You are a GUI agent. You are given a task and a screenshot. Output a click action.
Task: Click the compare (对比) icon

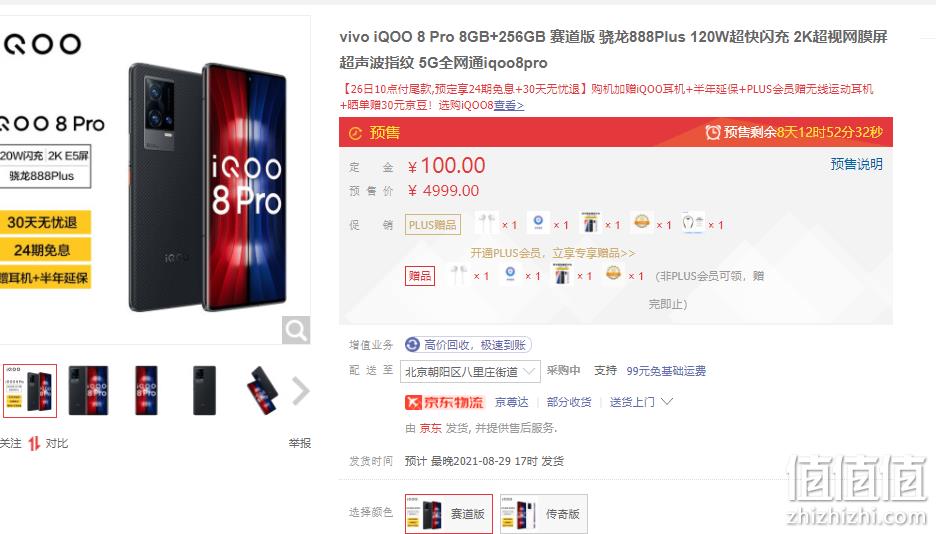point(34,443)
